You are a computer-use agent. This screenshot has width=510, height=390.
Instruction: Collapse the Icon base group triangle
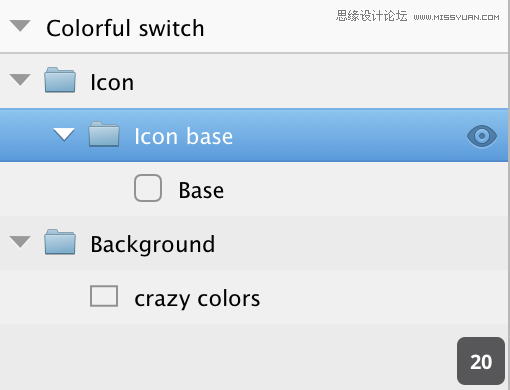pos(64,134)
